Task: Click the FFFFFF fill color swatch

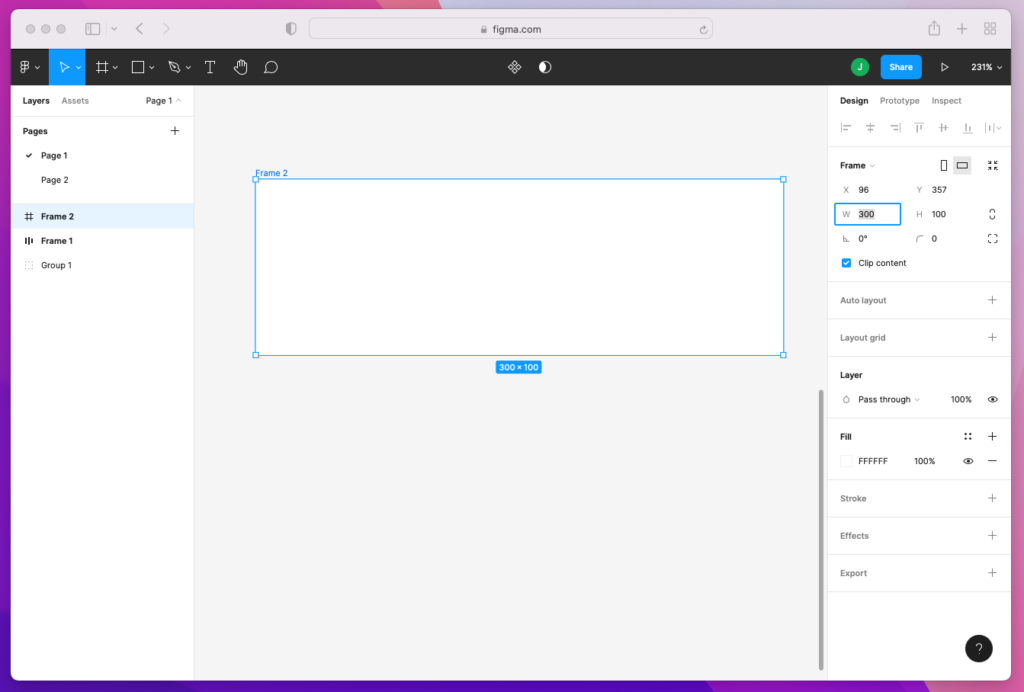Action: coord(846,461)
